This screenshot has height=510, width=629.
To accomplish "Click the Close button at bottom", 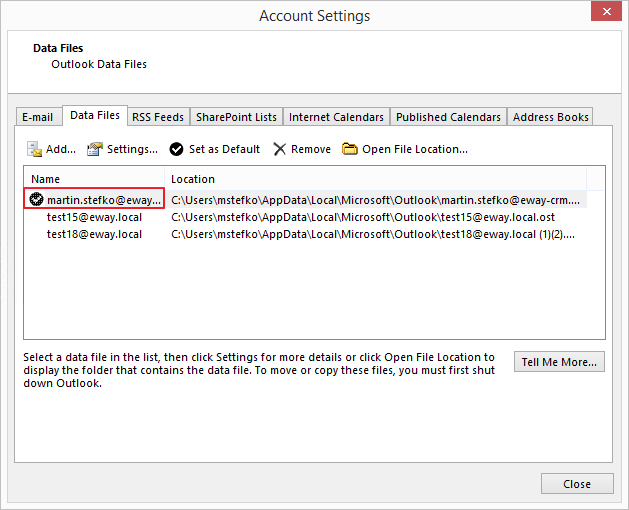I will tap(577, 484).
